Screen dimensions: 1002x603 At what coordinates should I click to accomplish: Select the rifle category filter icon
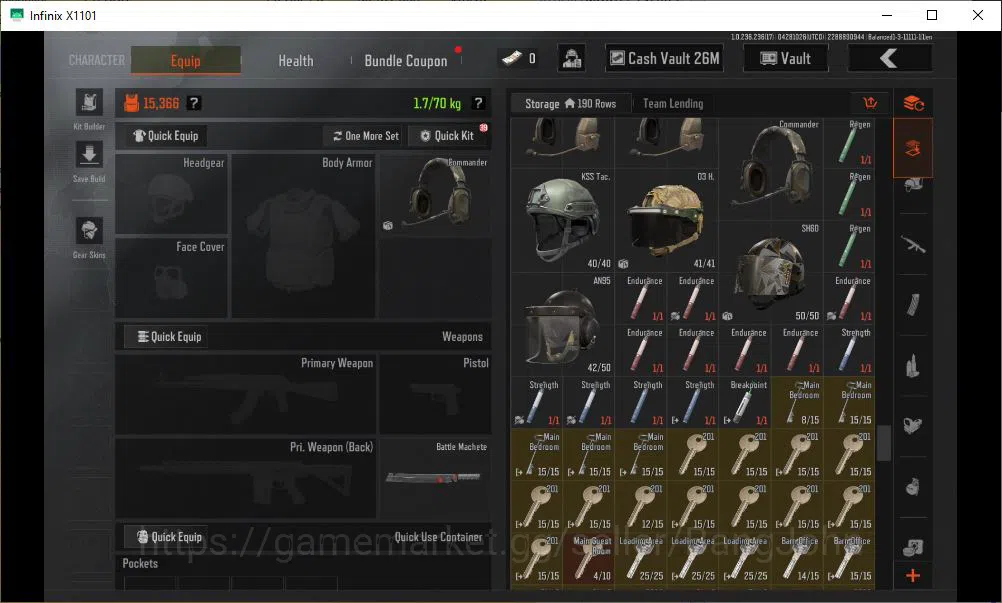[x=913, y=244]
